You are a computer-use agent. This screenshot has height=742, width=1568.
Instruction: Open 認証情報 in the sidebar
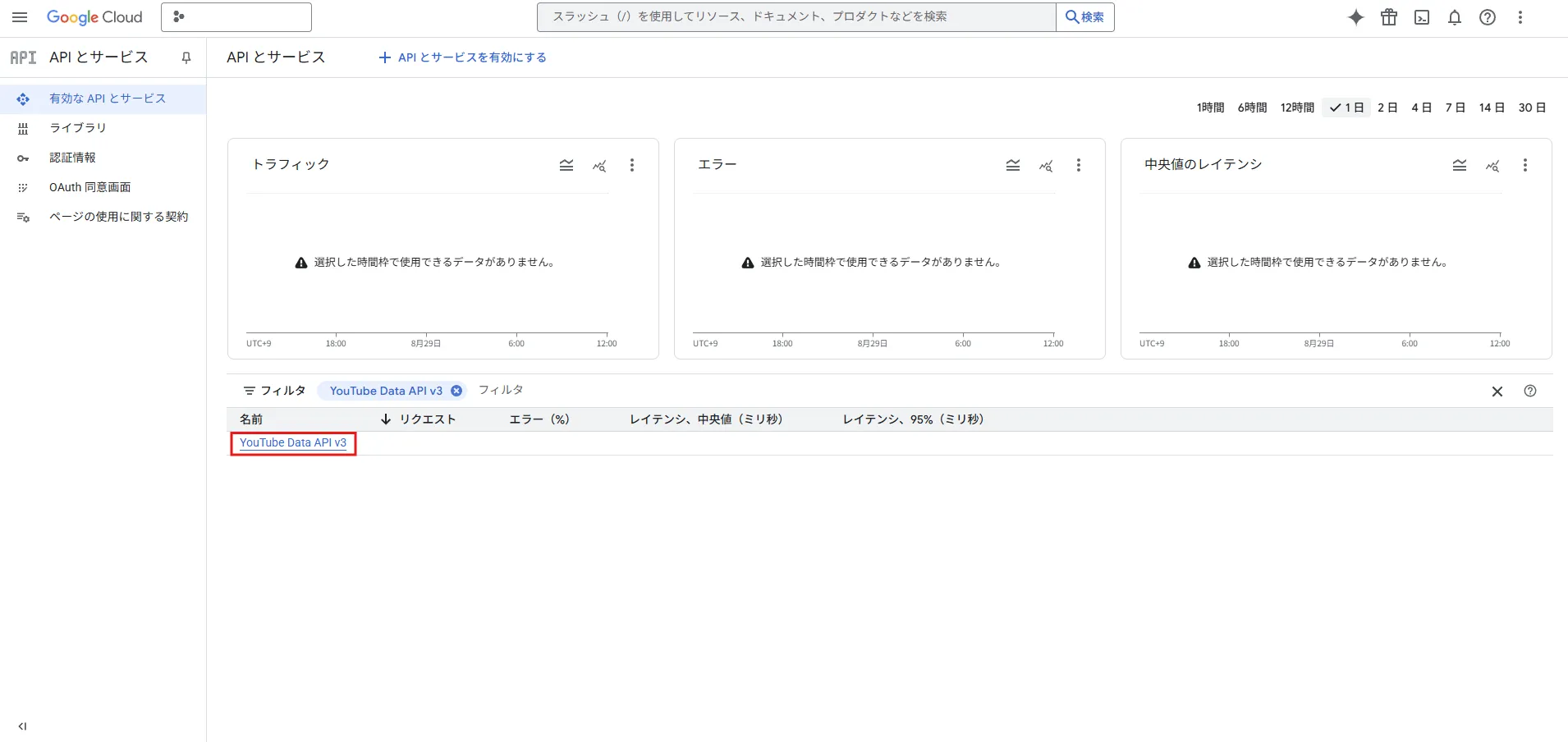[103, 158]
